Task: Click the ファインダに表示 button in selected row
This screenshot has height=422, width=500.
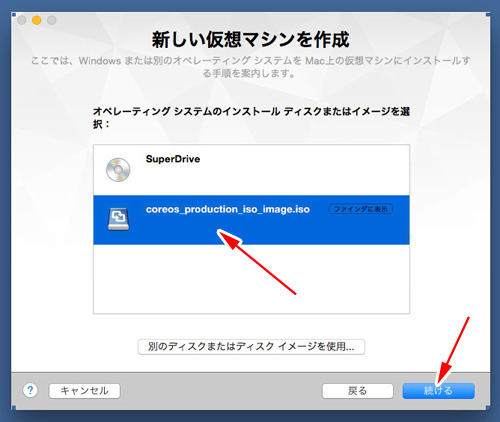Action: tap(361, 209)
